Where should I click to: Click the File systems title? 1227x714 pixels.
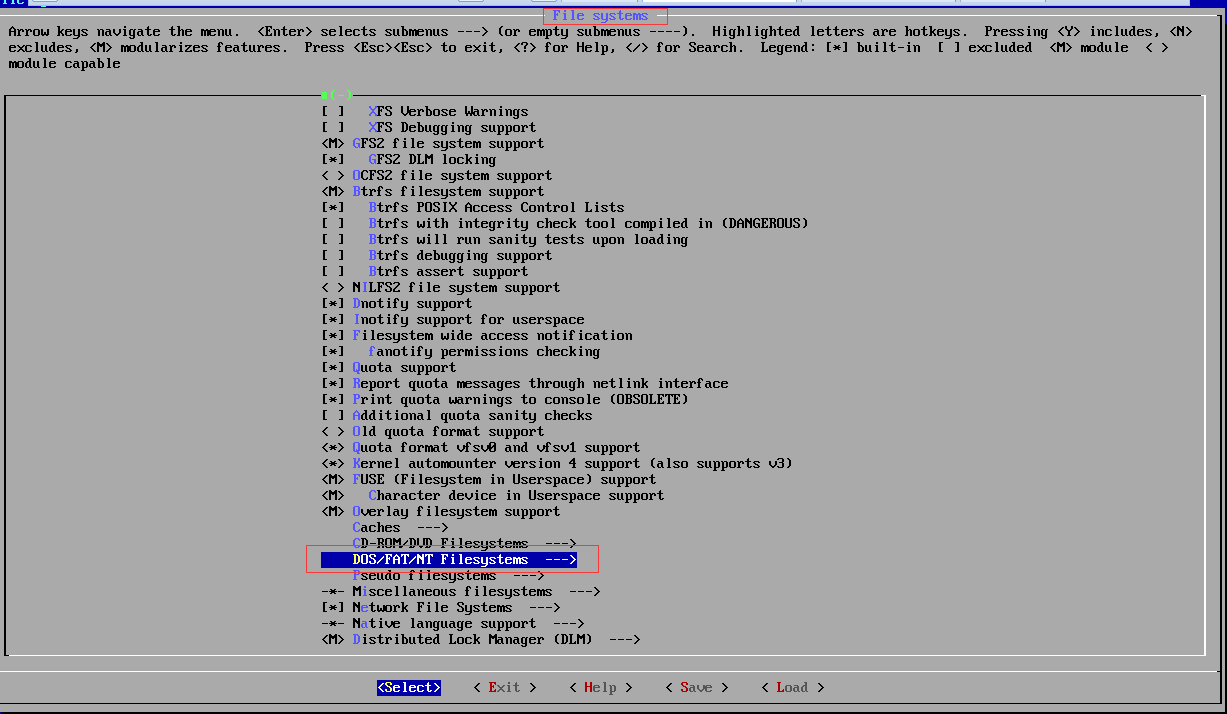(600, 16)
